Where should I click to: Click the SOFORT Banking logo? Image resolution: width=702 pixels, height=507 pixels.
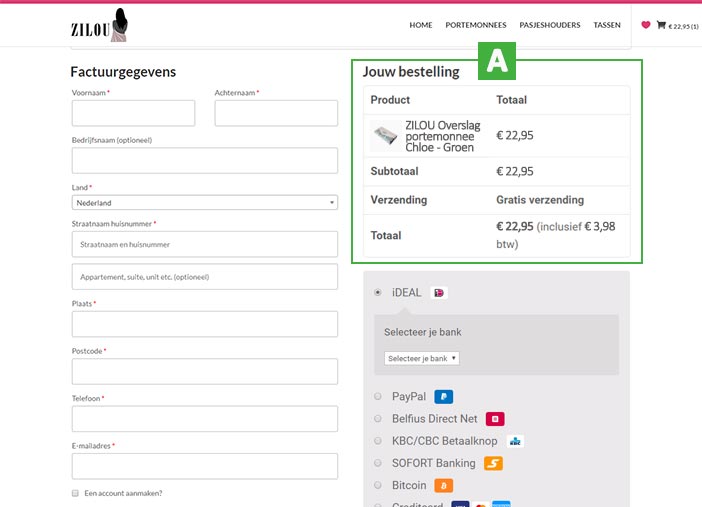pos(493,463)
